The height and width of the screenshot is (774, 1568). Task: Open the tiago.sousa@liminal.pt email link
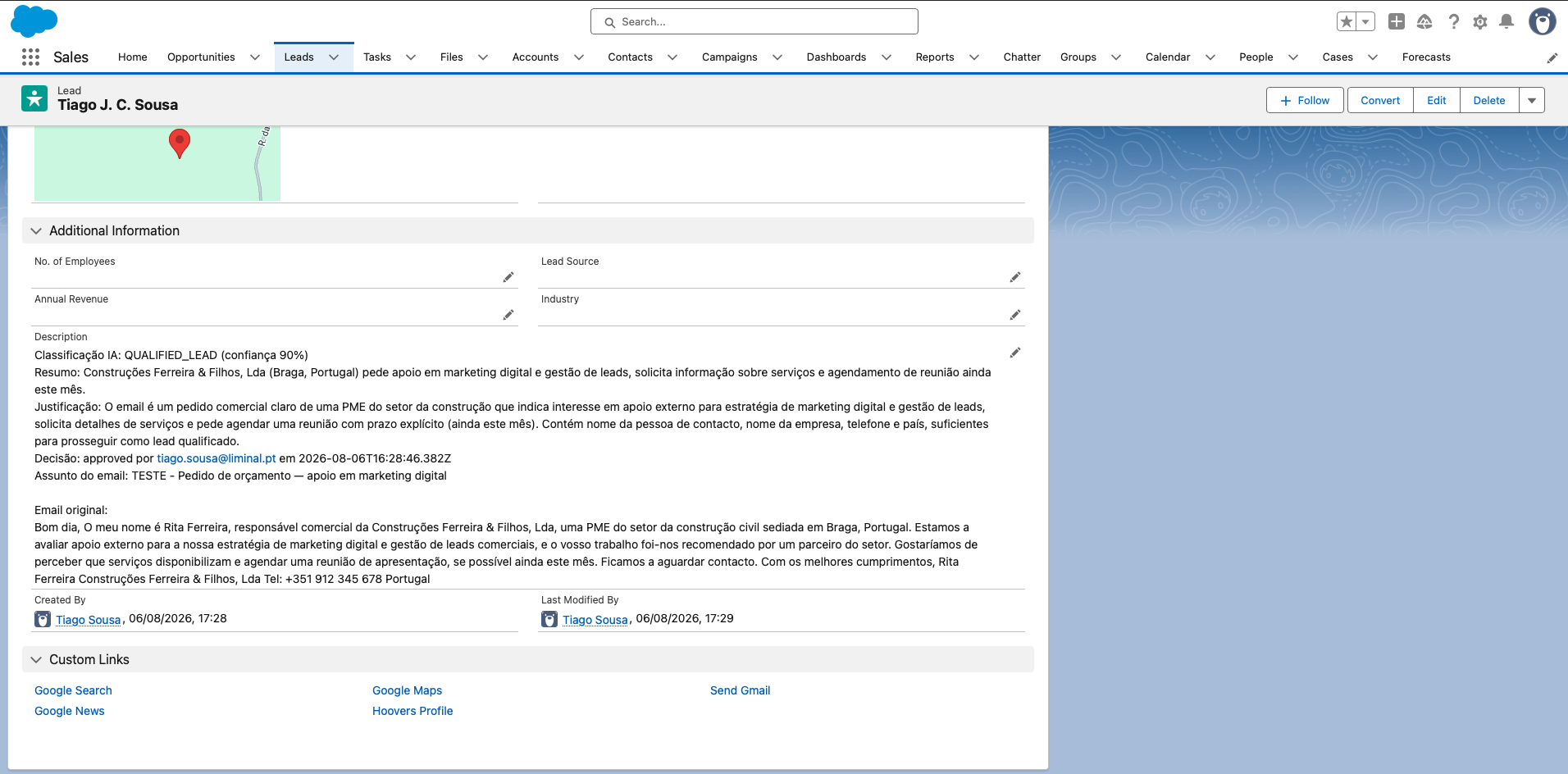(217, 458)
